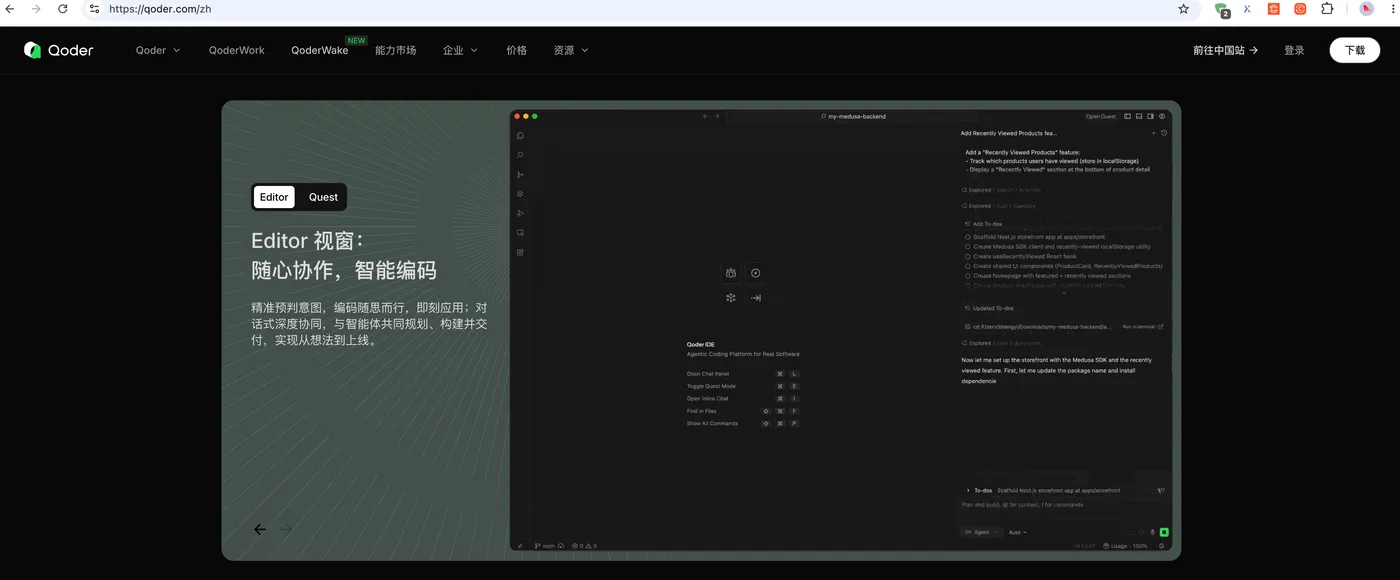Expand the to-do list with the down chevron
The width and height of the screenshot is (1400, 580).
click(x=1064, y=293)
